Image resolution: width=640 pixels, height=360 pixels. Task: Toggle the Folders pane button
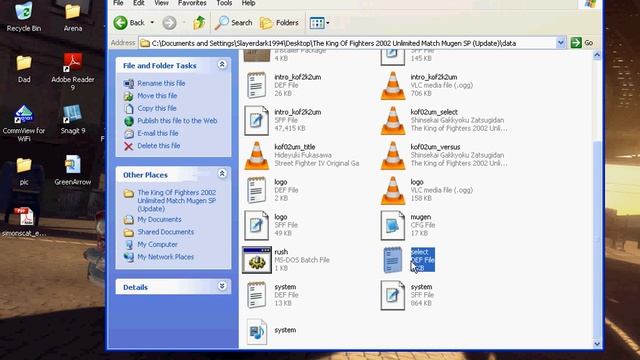tap(279, 23)
